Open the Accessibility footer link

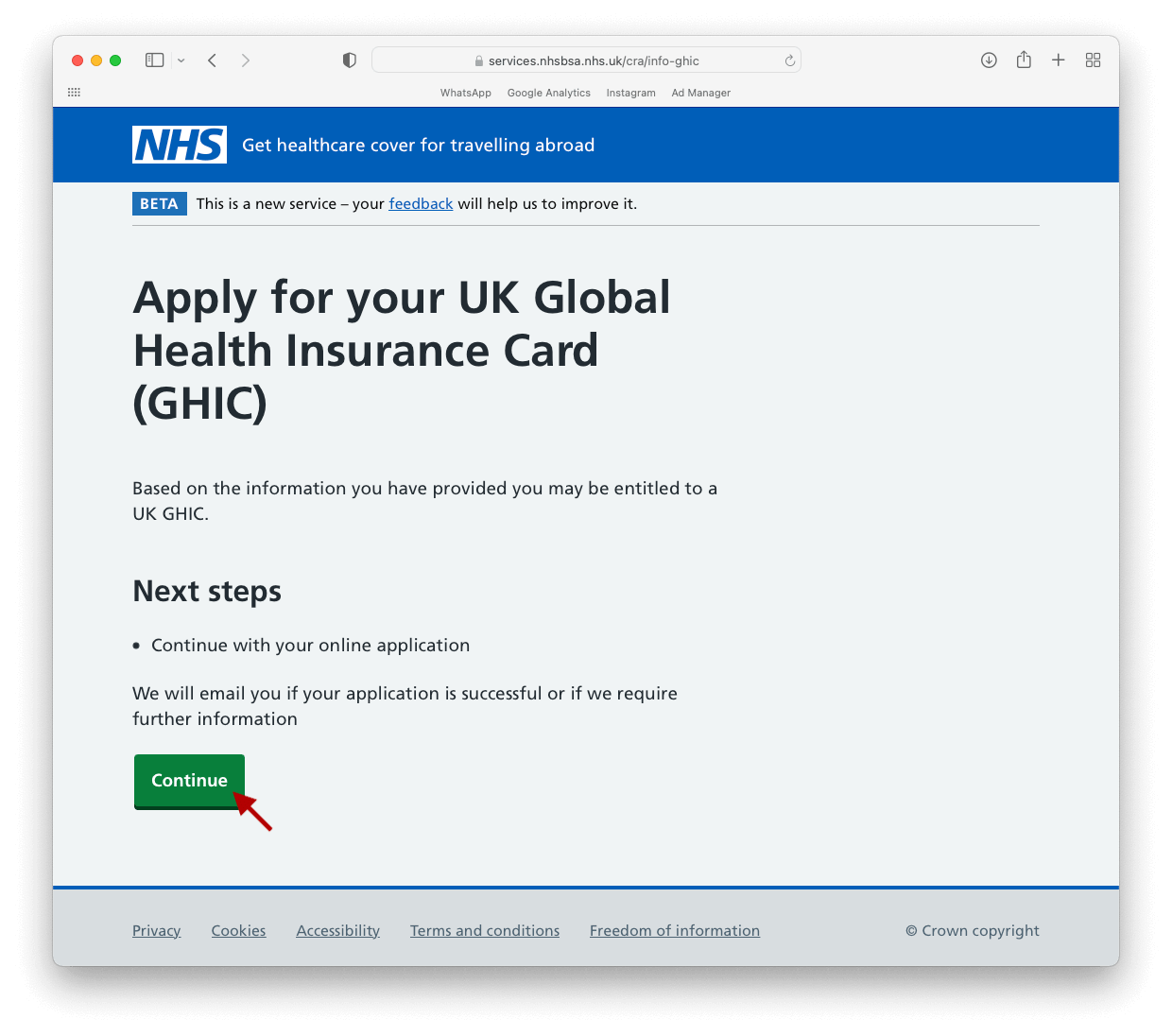click(338, 930)
